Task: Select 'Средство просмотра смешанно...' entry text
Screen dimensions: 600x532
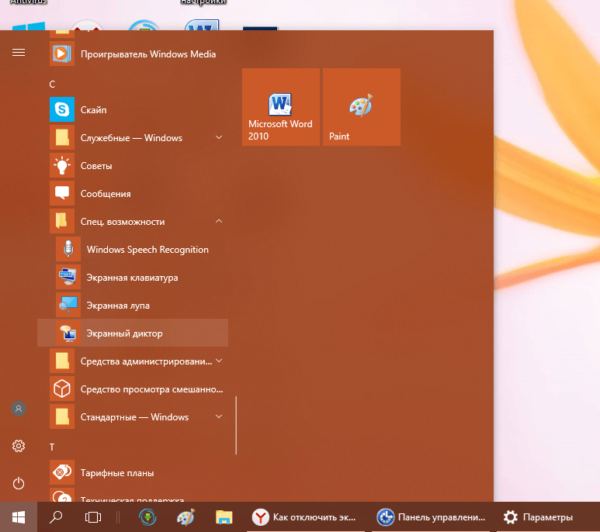Action: tap(152, 389)
